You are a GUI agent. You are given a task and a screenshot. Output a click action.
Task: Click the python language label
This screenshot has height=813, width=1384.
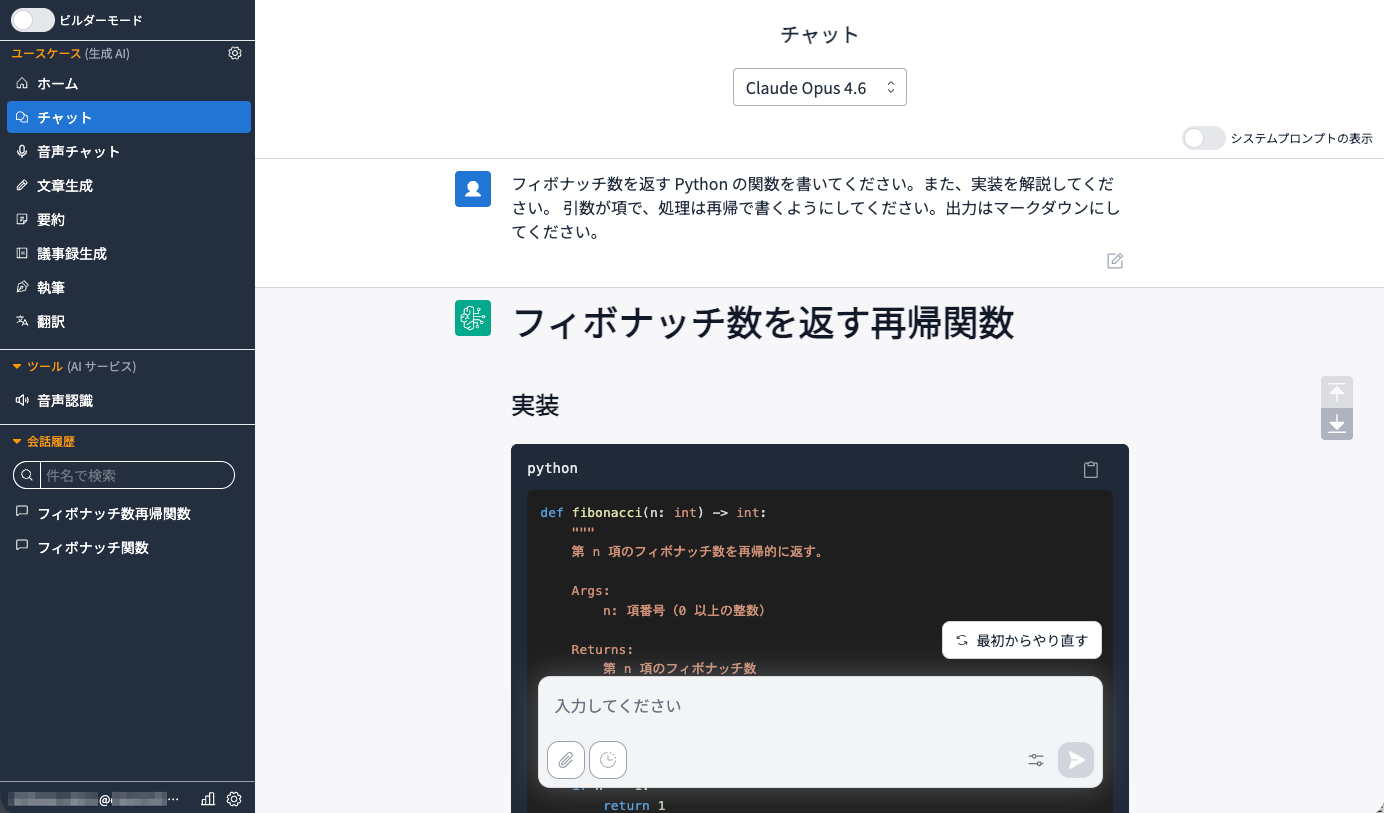pyautogui.click(x=552, y=468)
